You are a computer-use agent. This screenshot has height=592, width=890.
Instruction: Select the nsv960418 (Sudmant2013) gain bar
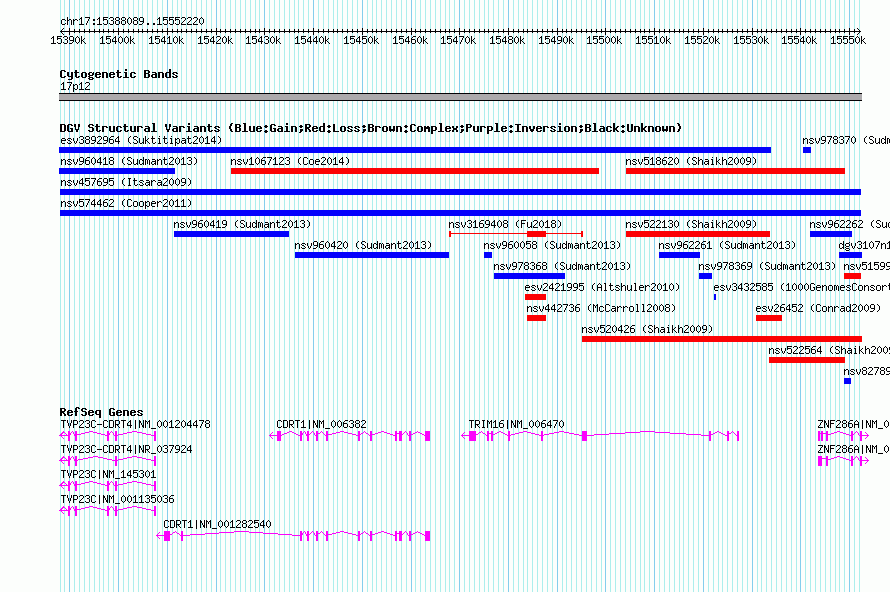[x=117, y=171]
